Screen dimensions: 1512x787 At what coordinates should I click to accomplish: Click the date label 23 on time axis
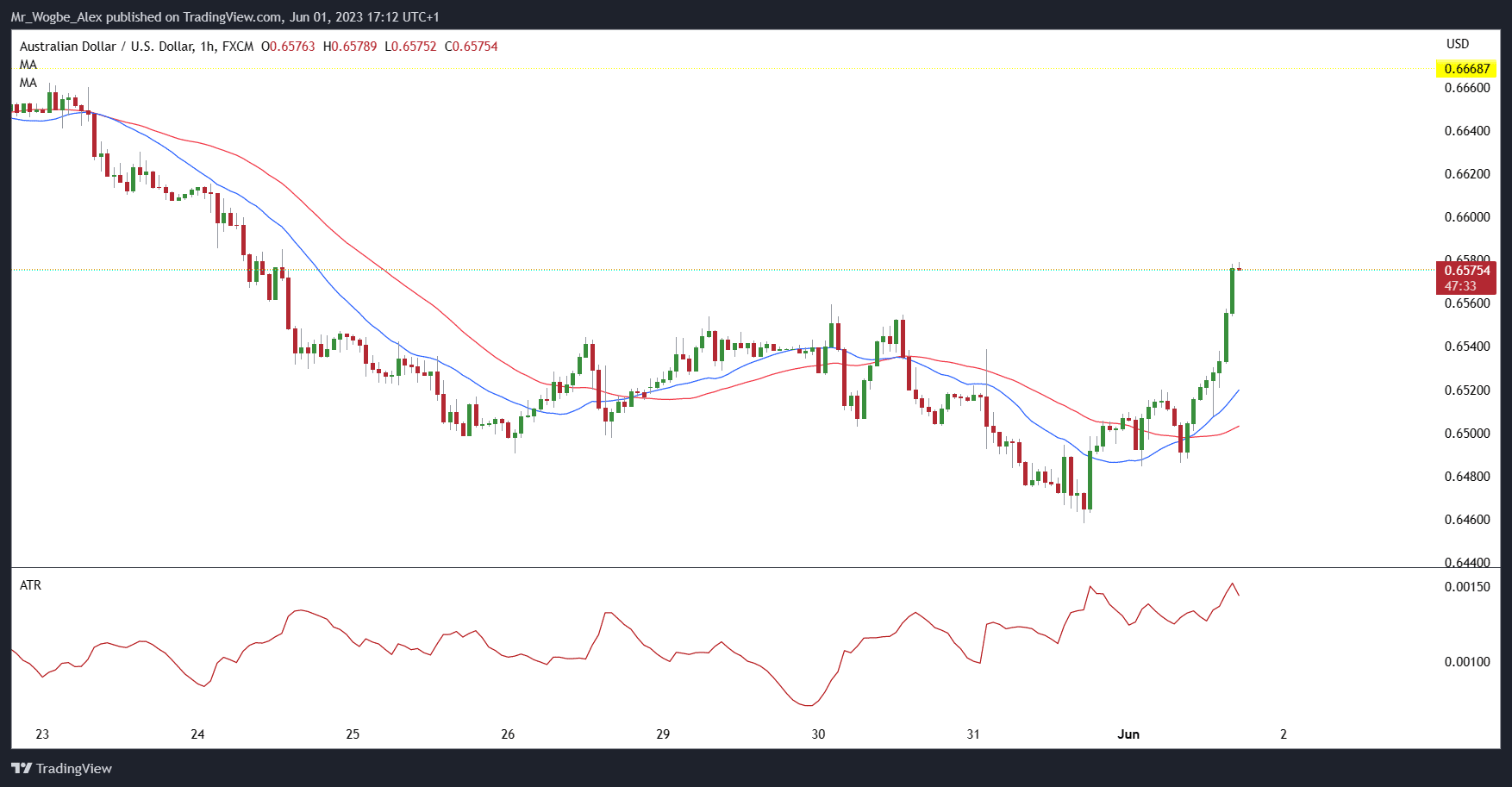point(42,734)
